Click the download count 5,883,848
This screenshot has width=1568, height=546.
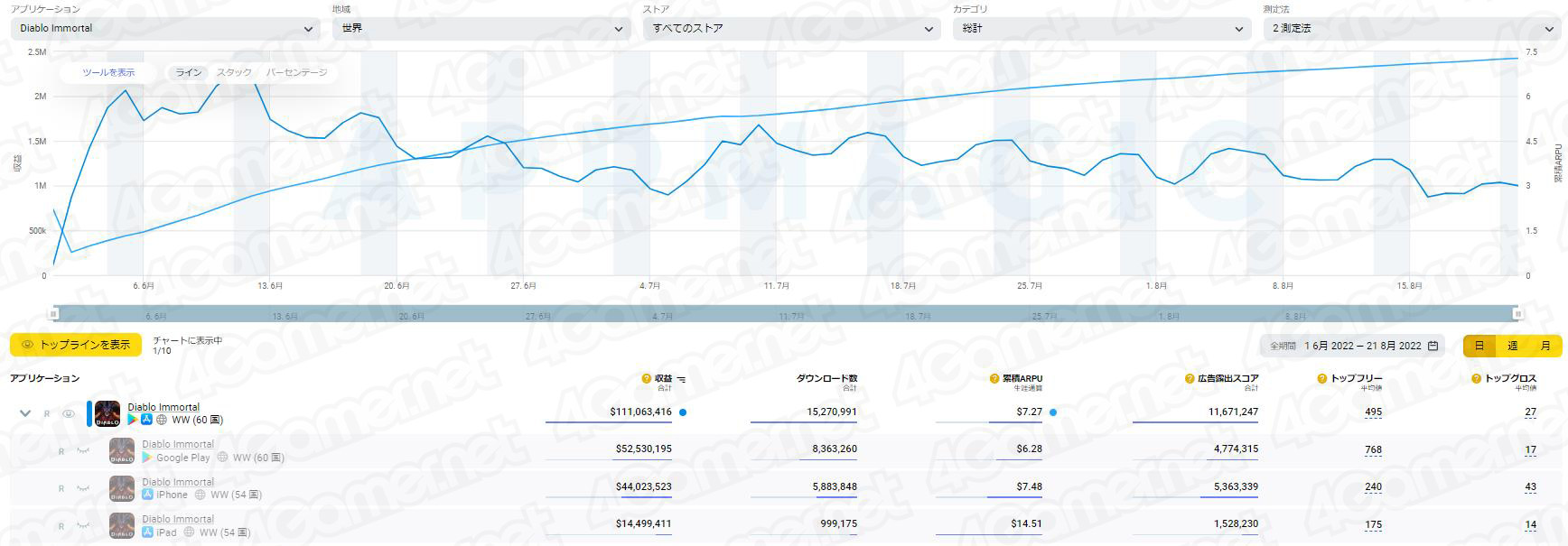click(x=835, y=486)
